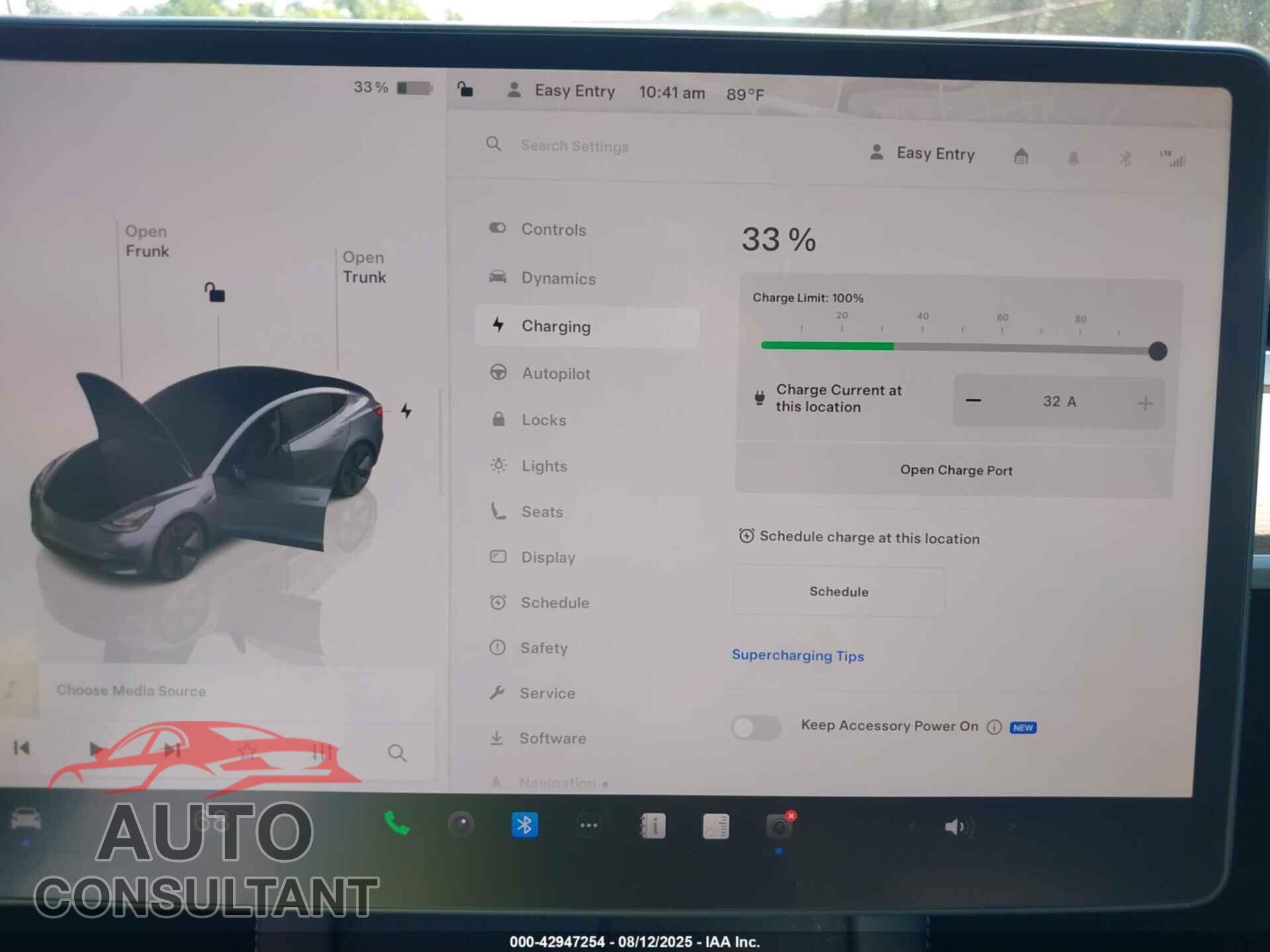Click the search magnifier icon in settings
Screen dimensions: 1270x952
coord(493,143)
